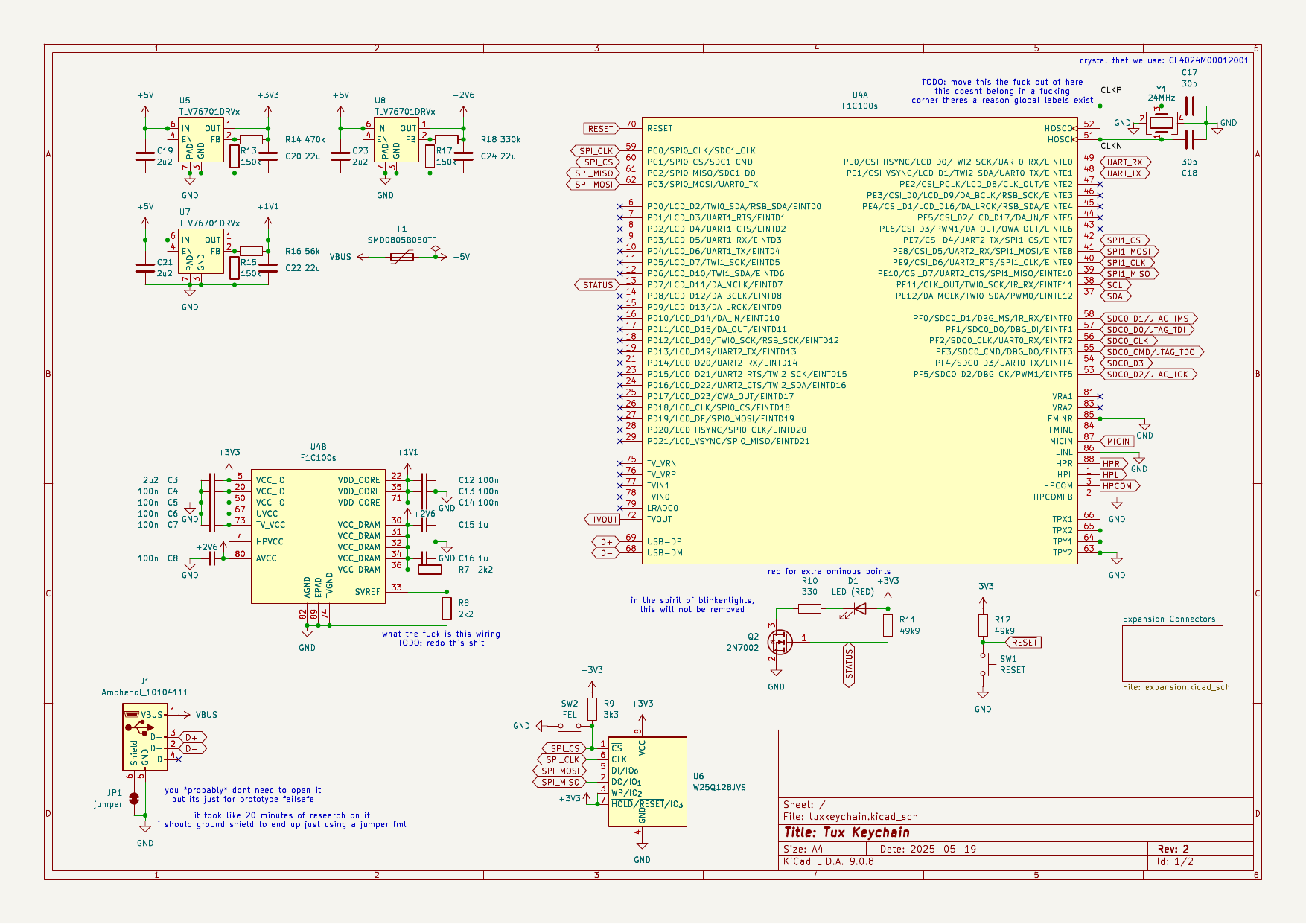Click the UART_RX global label
This screenshot has width=1306, height=924.
[1126, 162]
